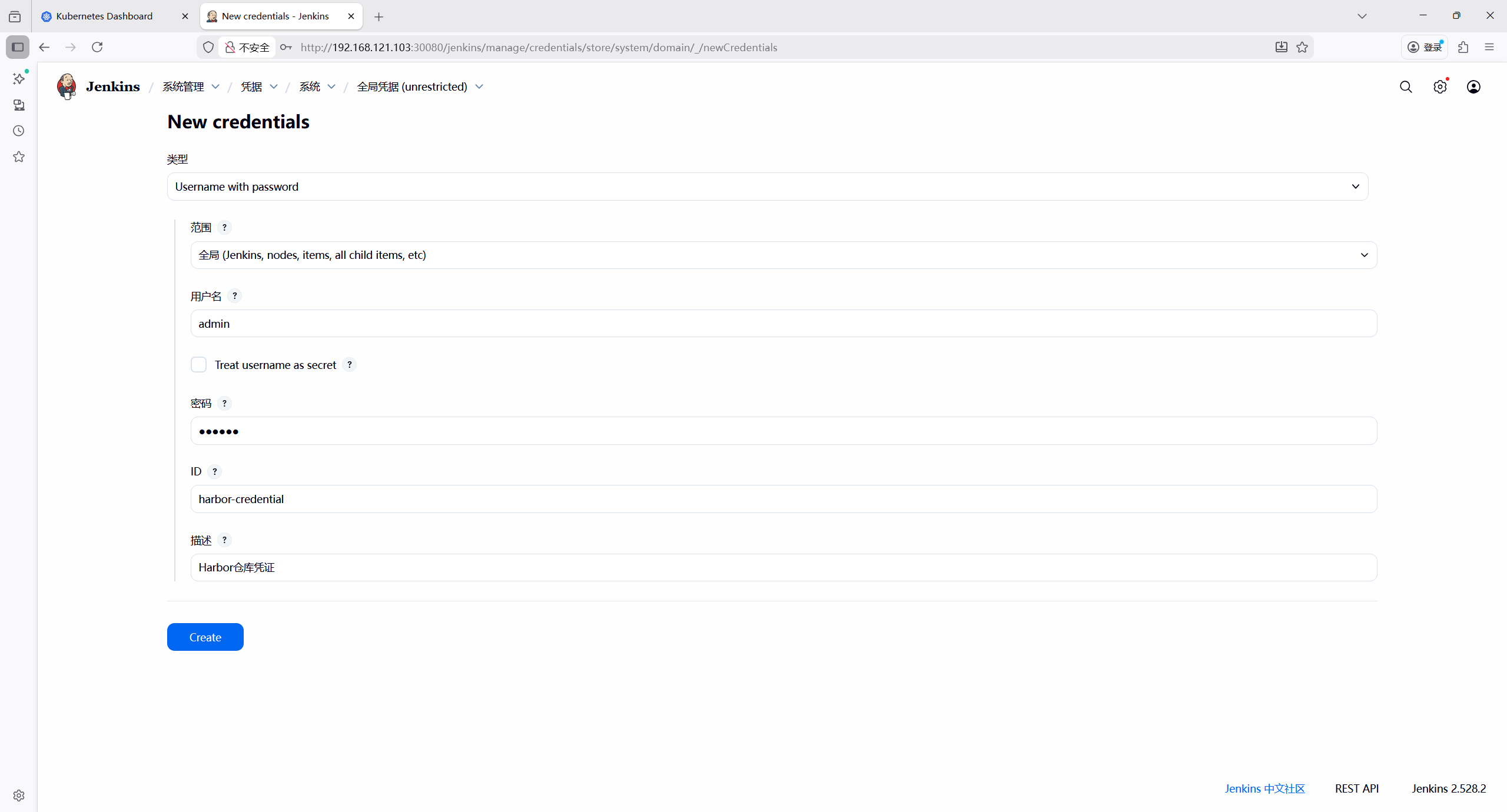Click the Jenkins logo
Image resolution: width=1507 pixels, height=812 pixels.
tap(67, 86)
